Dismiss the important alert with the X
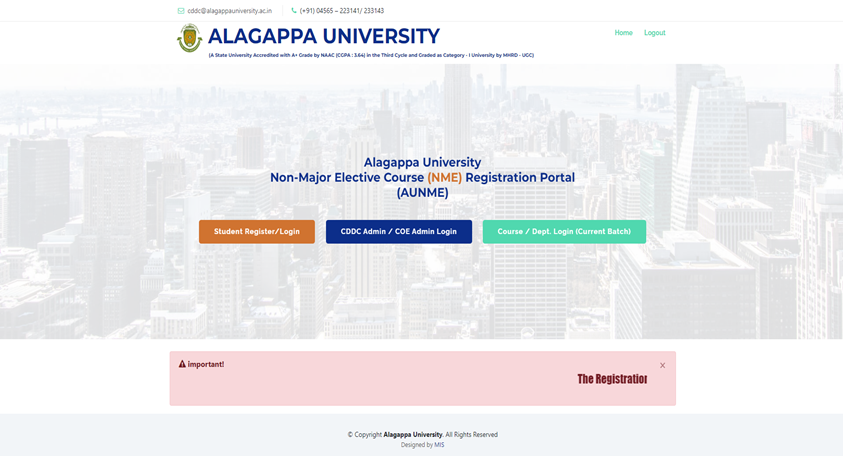The image size is (843, 456). point(662,366)
